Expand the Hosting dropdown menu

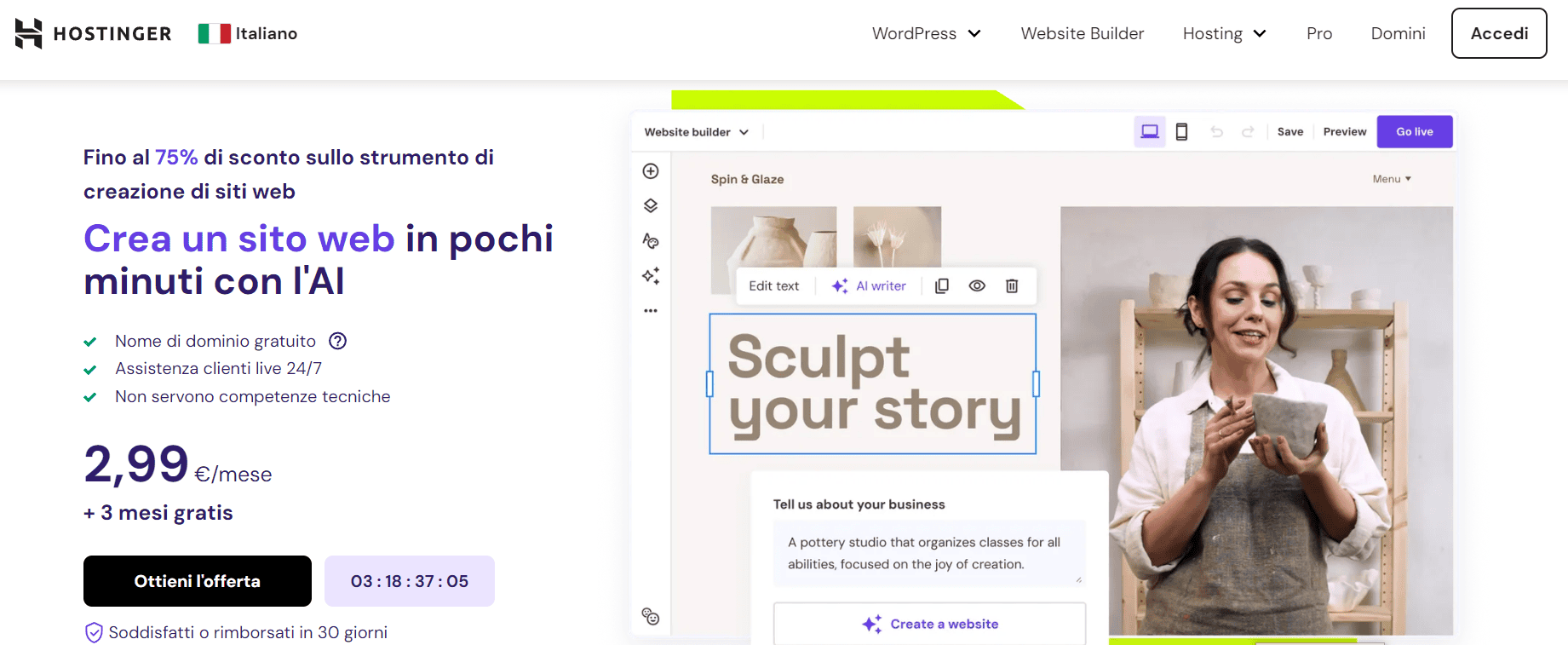(x=1224, y=33)
